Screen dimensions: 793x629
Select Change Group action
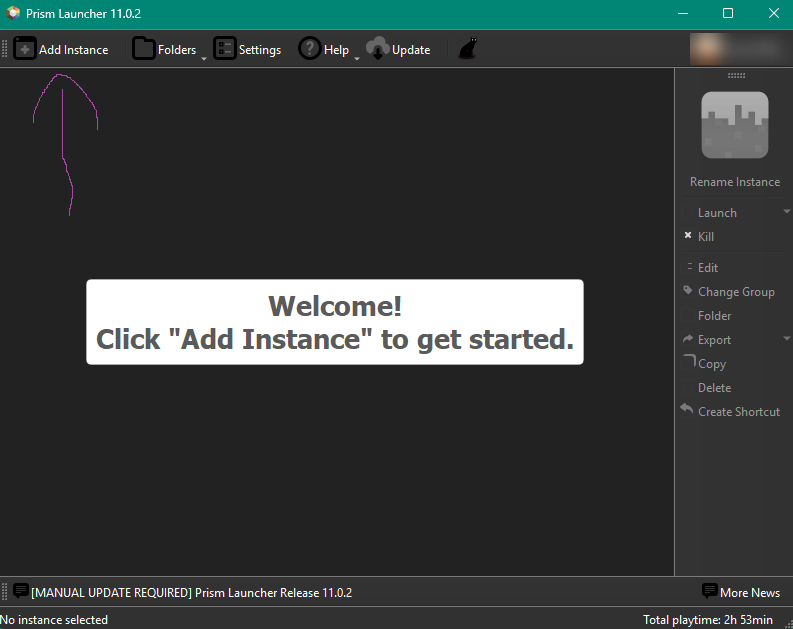point(736,292)
